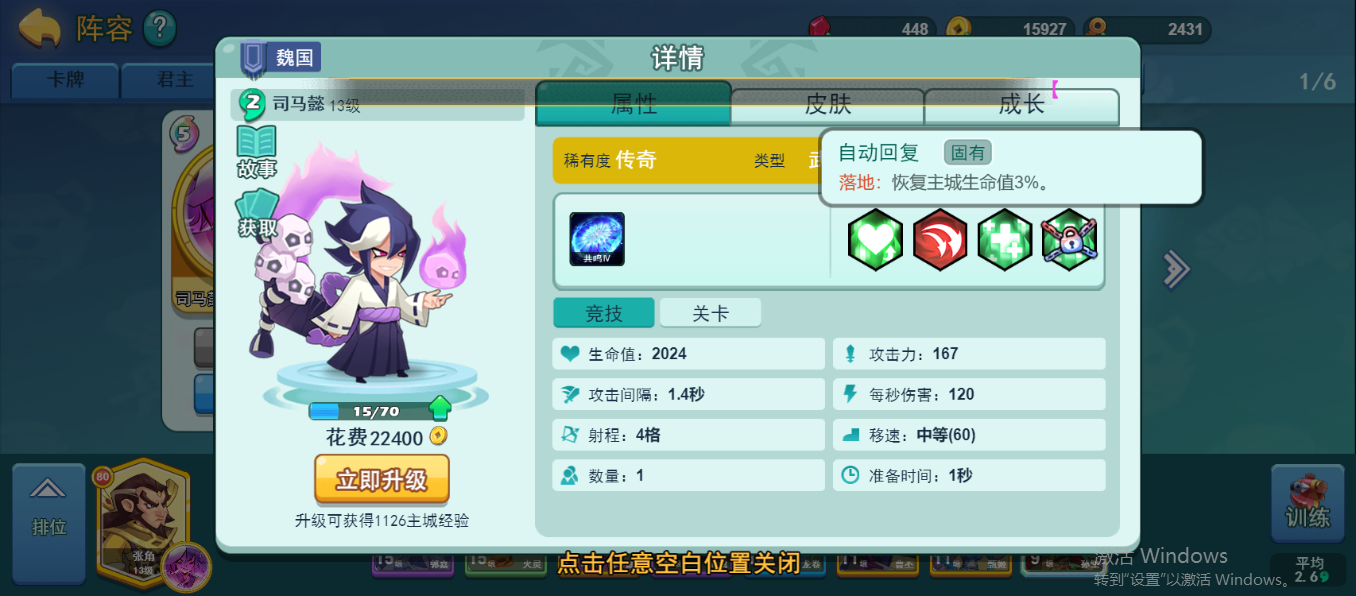Tap the green upgrade arrow beside 15/70

point(440,408)
